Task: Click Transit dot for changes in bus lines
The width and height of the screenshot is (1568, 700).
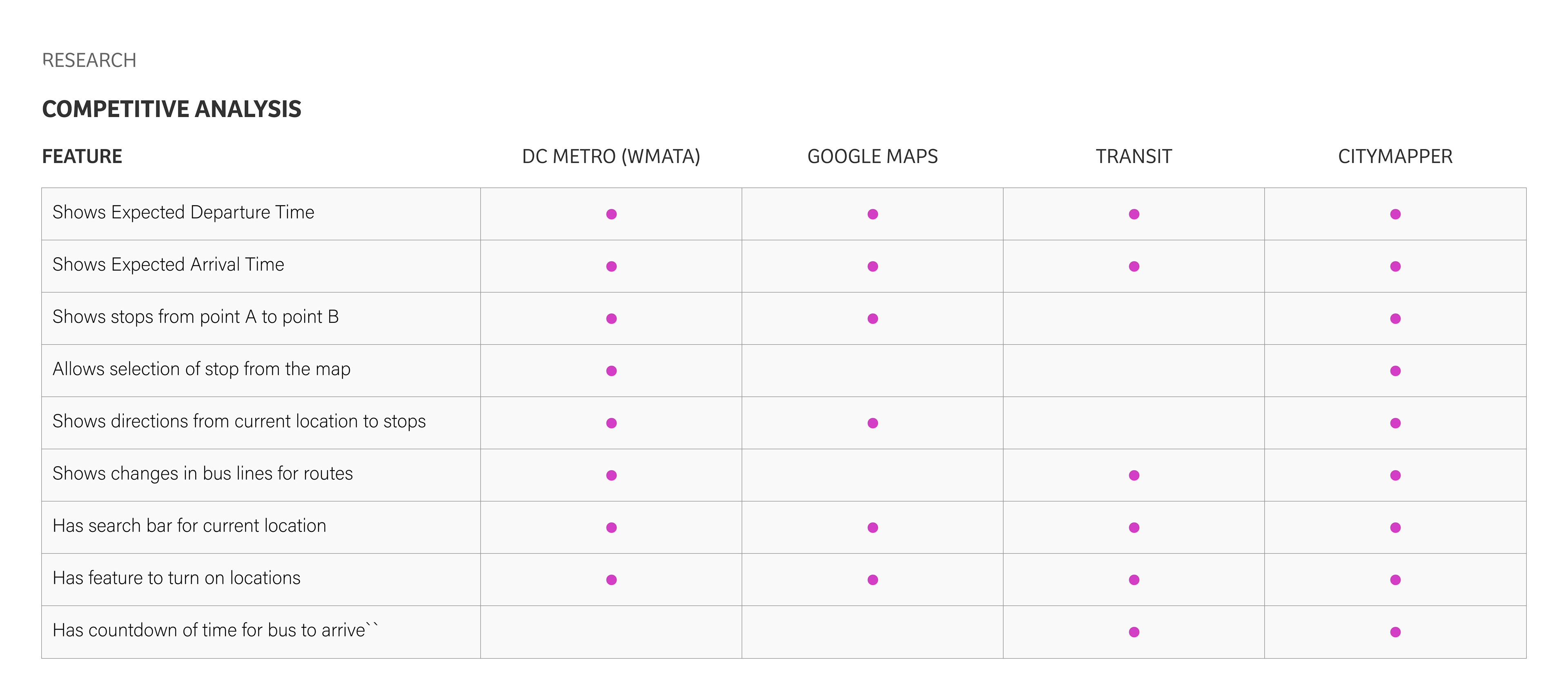Action: coord(1134,476)
